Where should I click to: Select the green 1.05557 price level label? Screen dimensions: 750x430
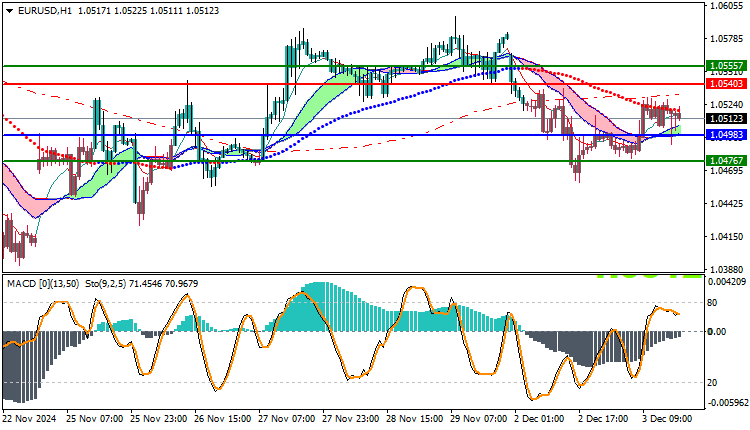(x=726, y=66)
